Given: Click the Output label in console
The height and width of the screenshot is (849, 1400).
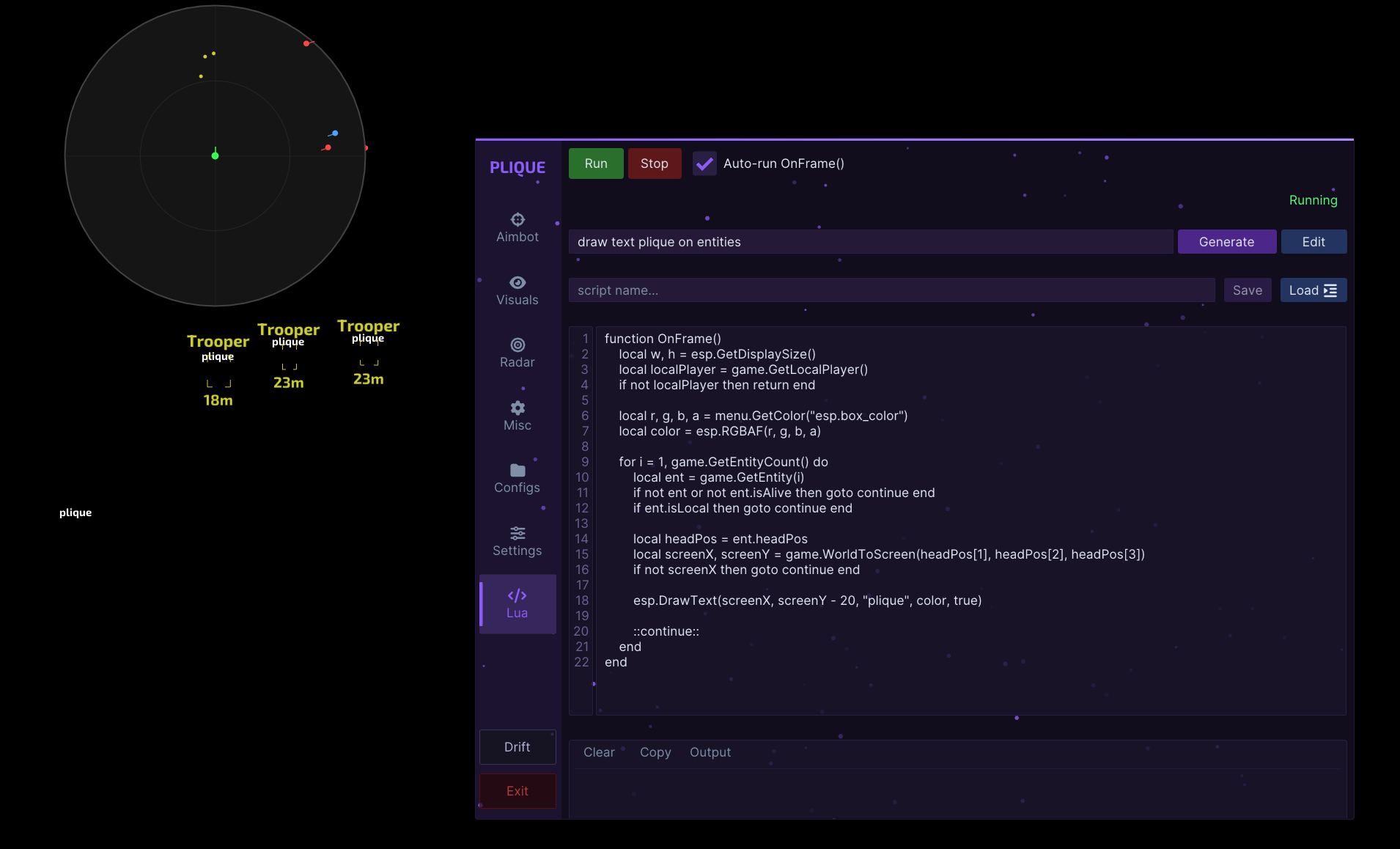Looking at the screenshot, I should (710, 752).
